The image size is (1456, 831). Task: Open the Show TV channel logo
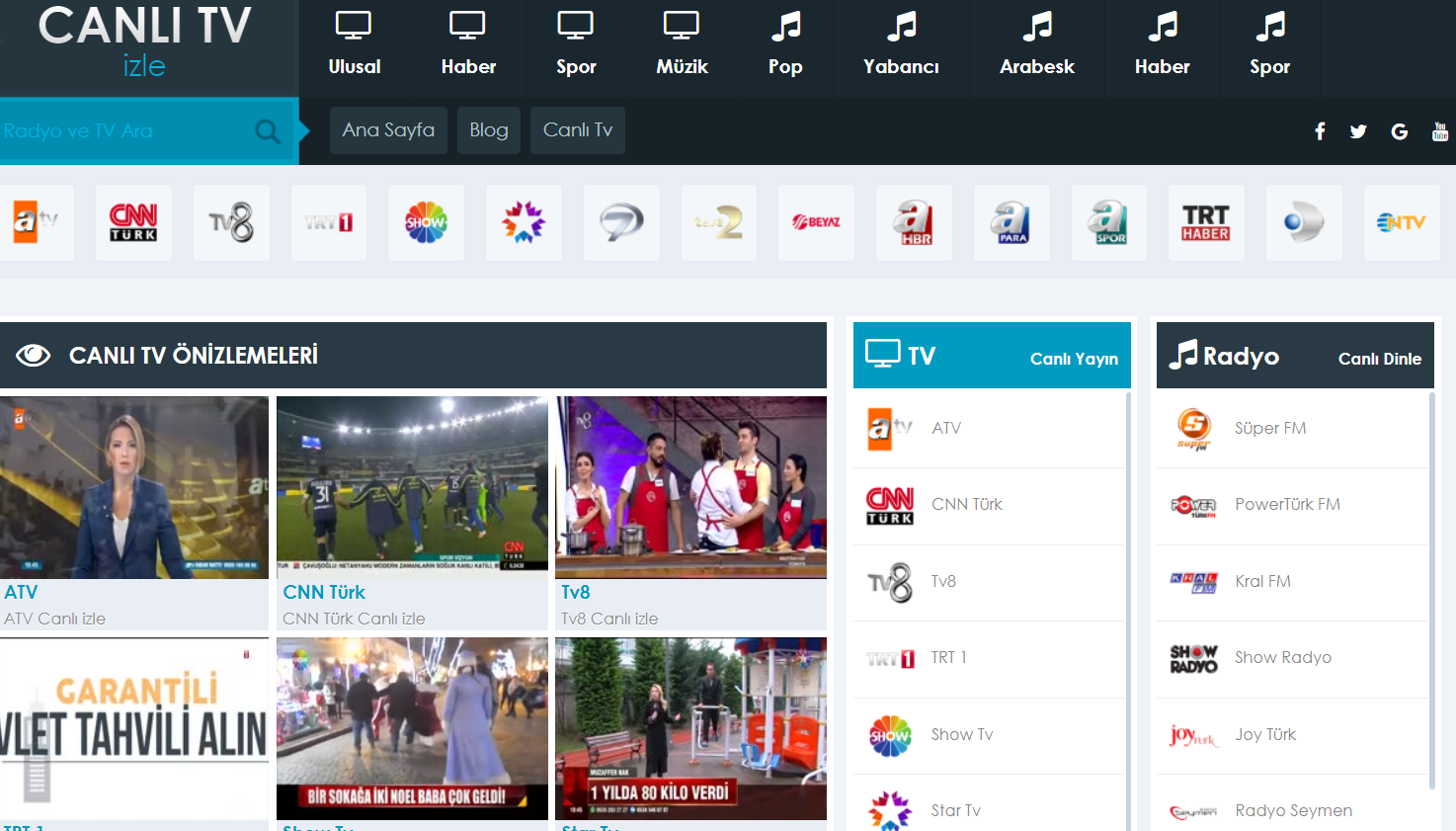[x=426, y=221]
